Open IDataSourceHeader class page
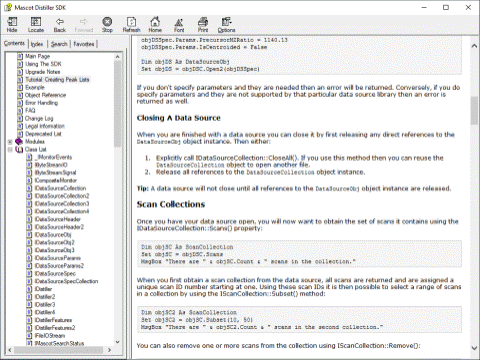Image resolution: width=480 pixels, height=360 pixels. [x=58, y=219]
